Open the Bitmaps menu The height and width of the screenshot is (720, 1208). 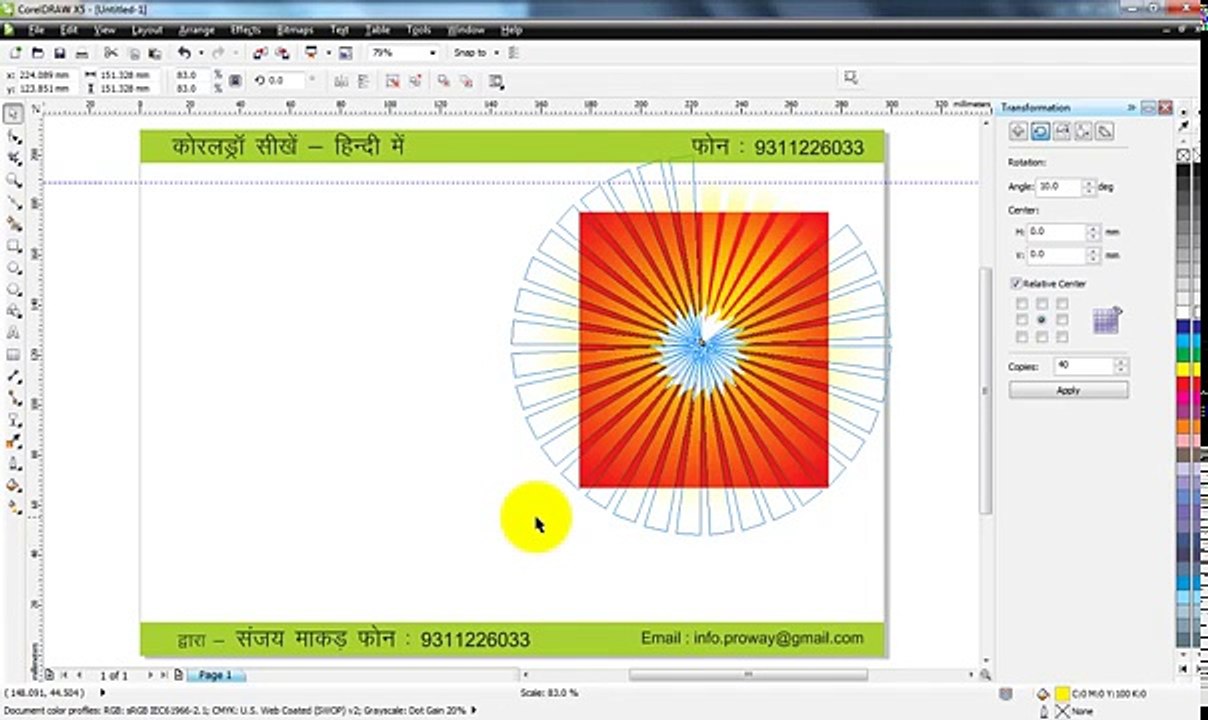[x=295, y=30]
